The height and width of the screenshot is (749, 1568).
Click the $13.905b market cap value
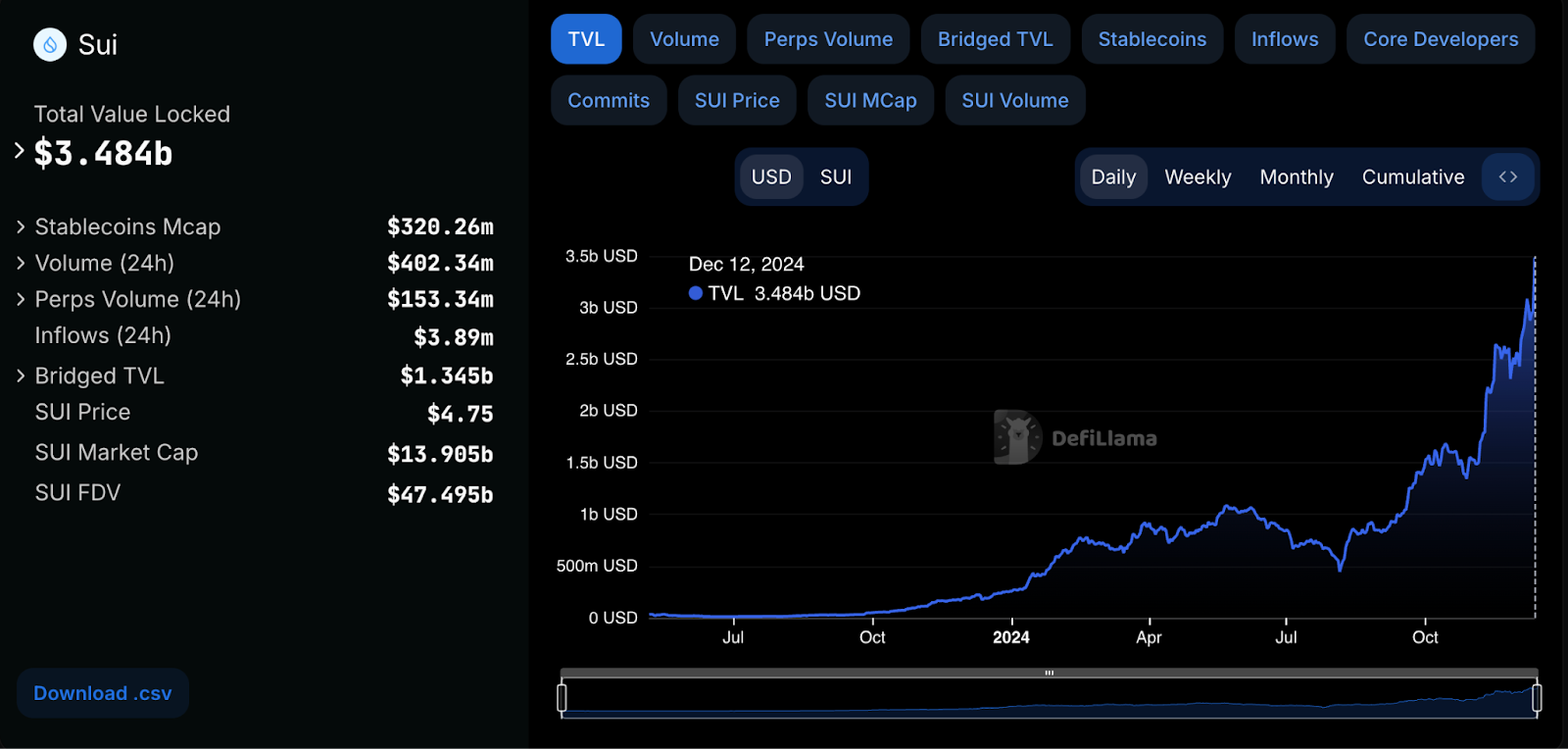[440, 454]
